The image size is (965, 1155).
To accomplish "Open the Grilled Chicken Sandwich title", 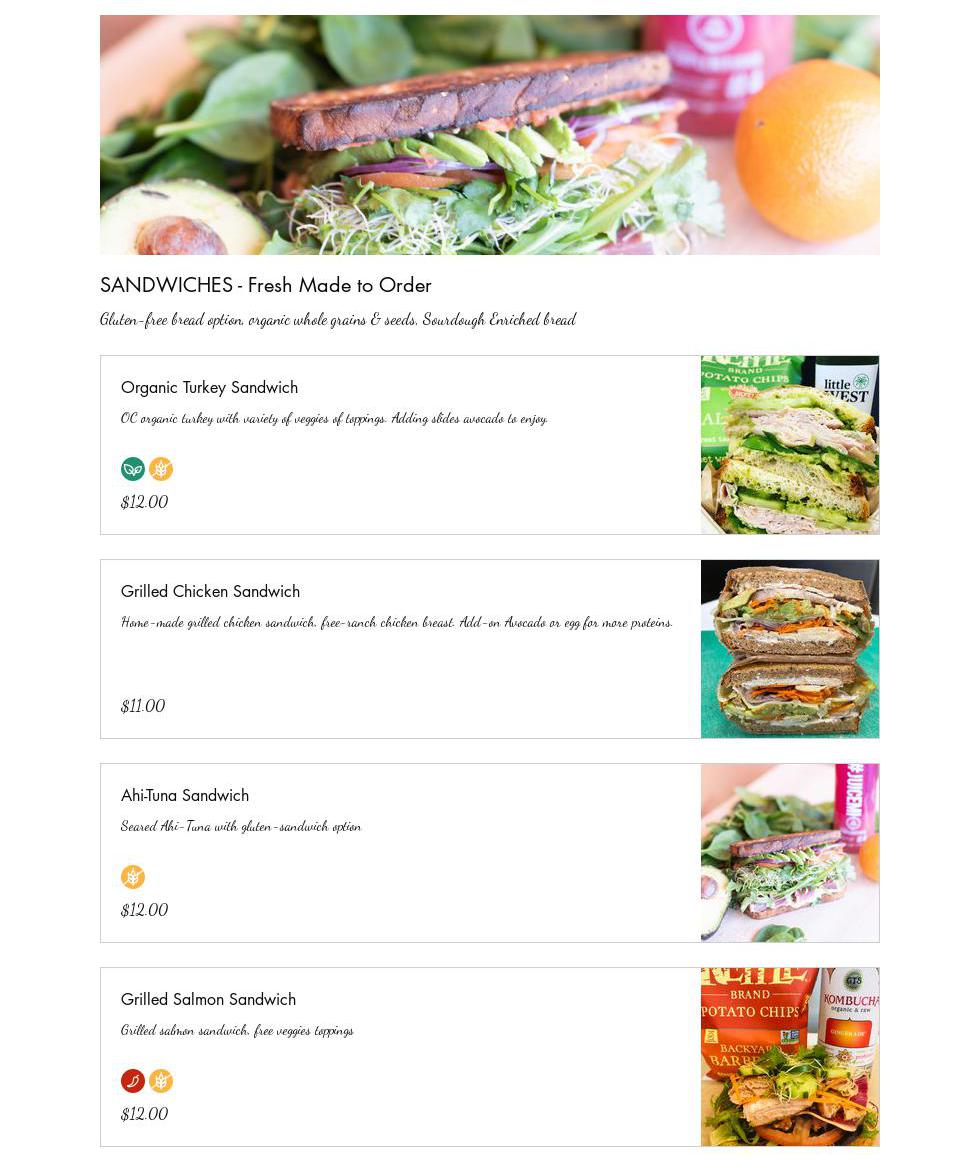I will [x=210, y=591].
